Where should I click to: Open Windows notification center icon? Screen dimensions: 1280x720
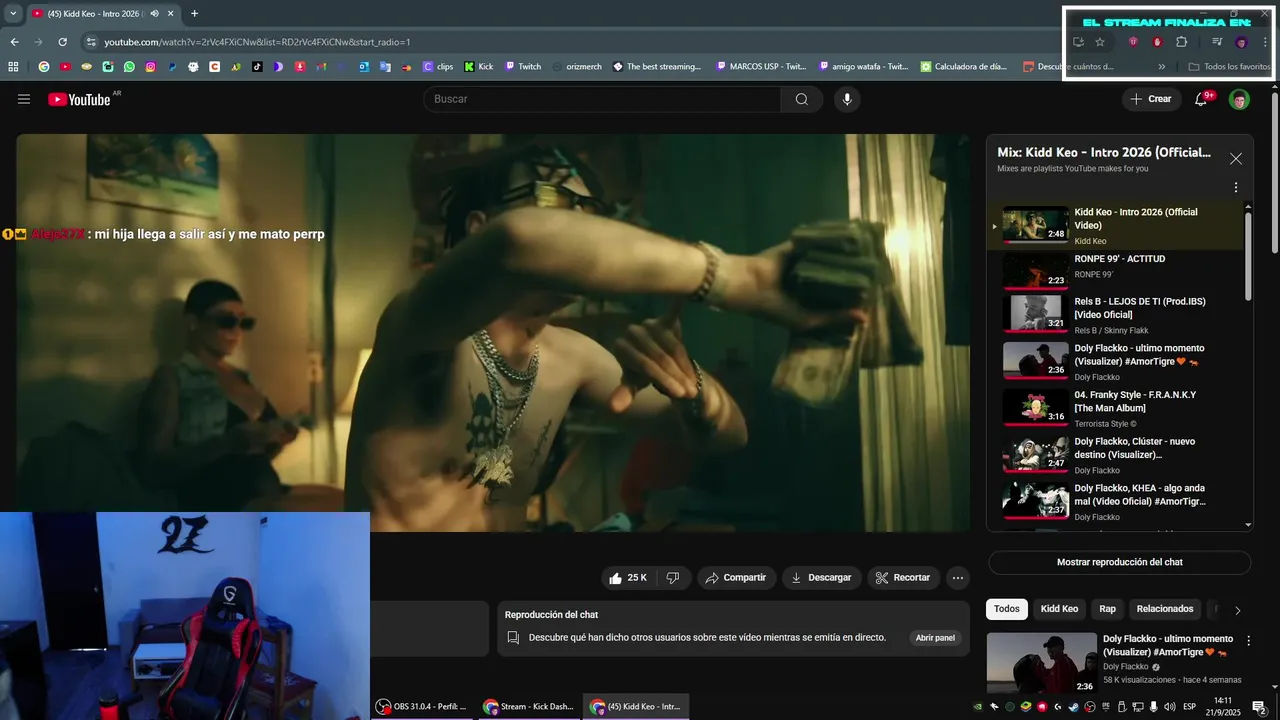click(x=1259, y=707)
